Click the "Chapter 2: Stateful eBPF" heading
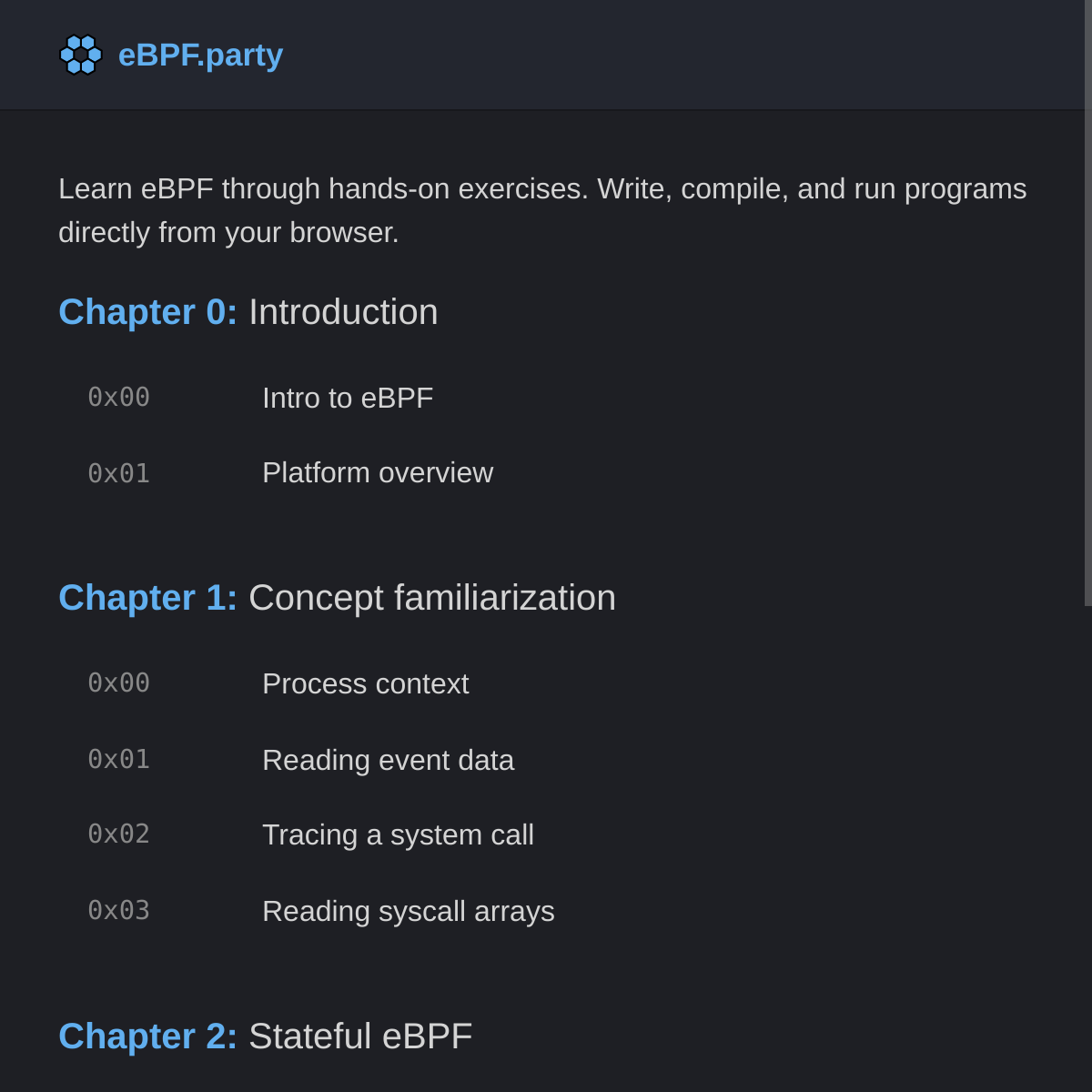 [265, 1036]
